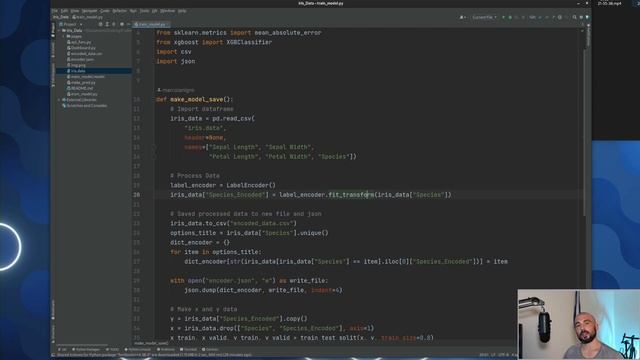Place cursor on fit_transform in line 20
Viewport: 640px width, 360px height.
(x=351, y=195)
